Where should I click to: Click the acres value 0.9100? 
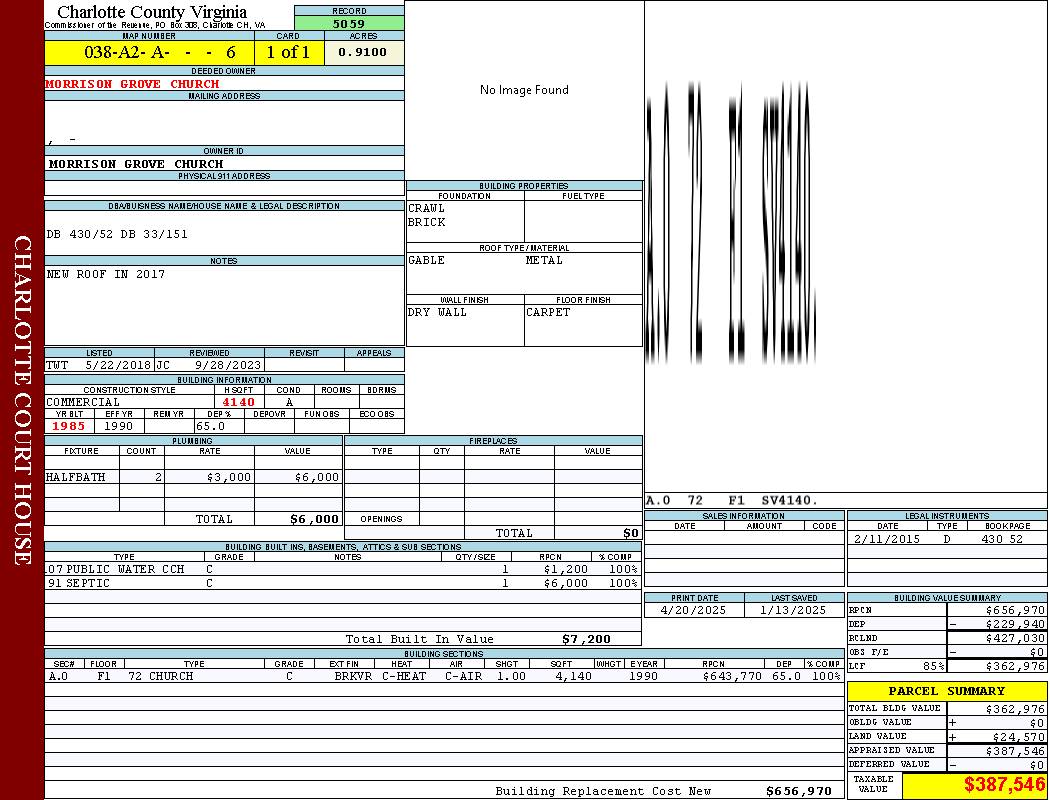(x=363, y=53)
